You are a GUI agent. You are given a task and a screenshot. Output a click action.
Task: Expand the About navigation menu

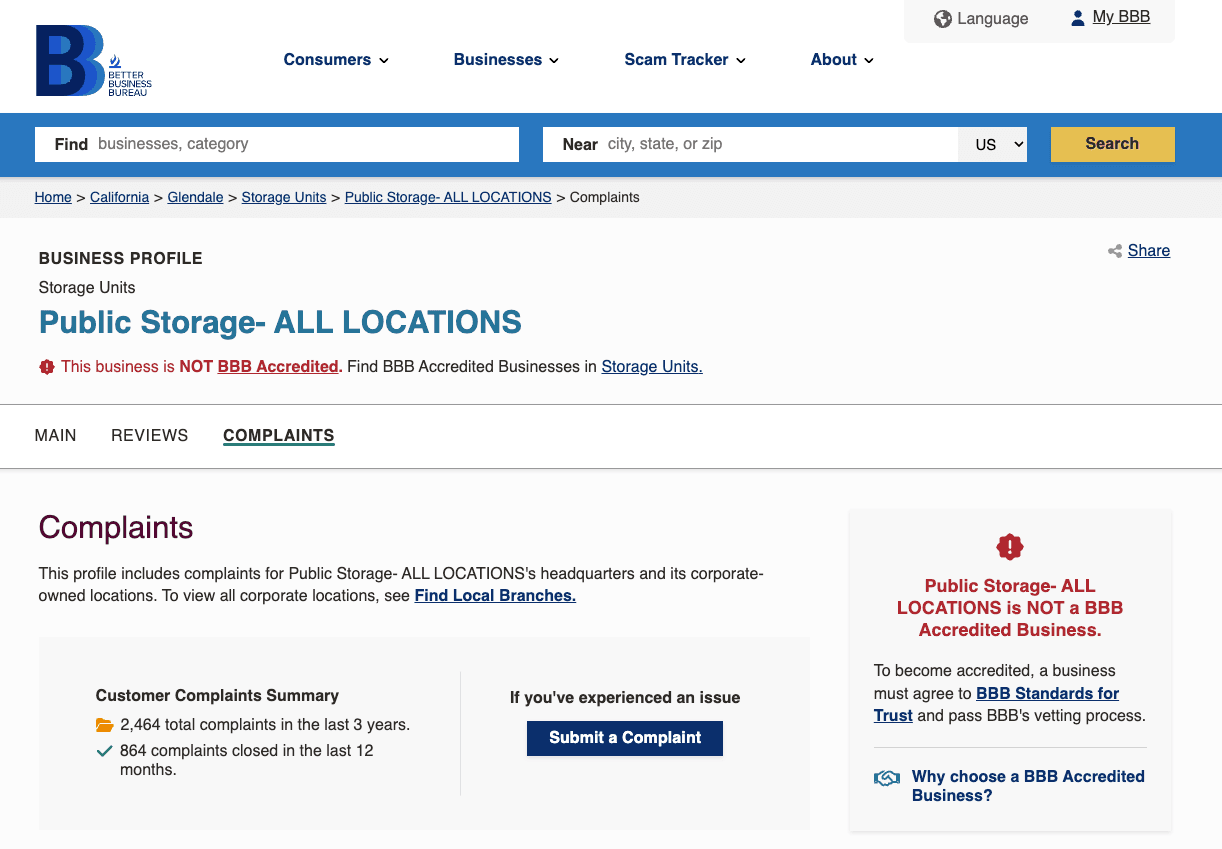tap(842, 60)
